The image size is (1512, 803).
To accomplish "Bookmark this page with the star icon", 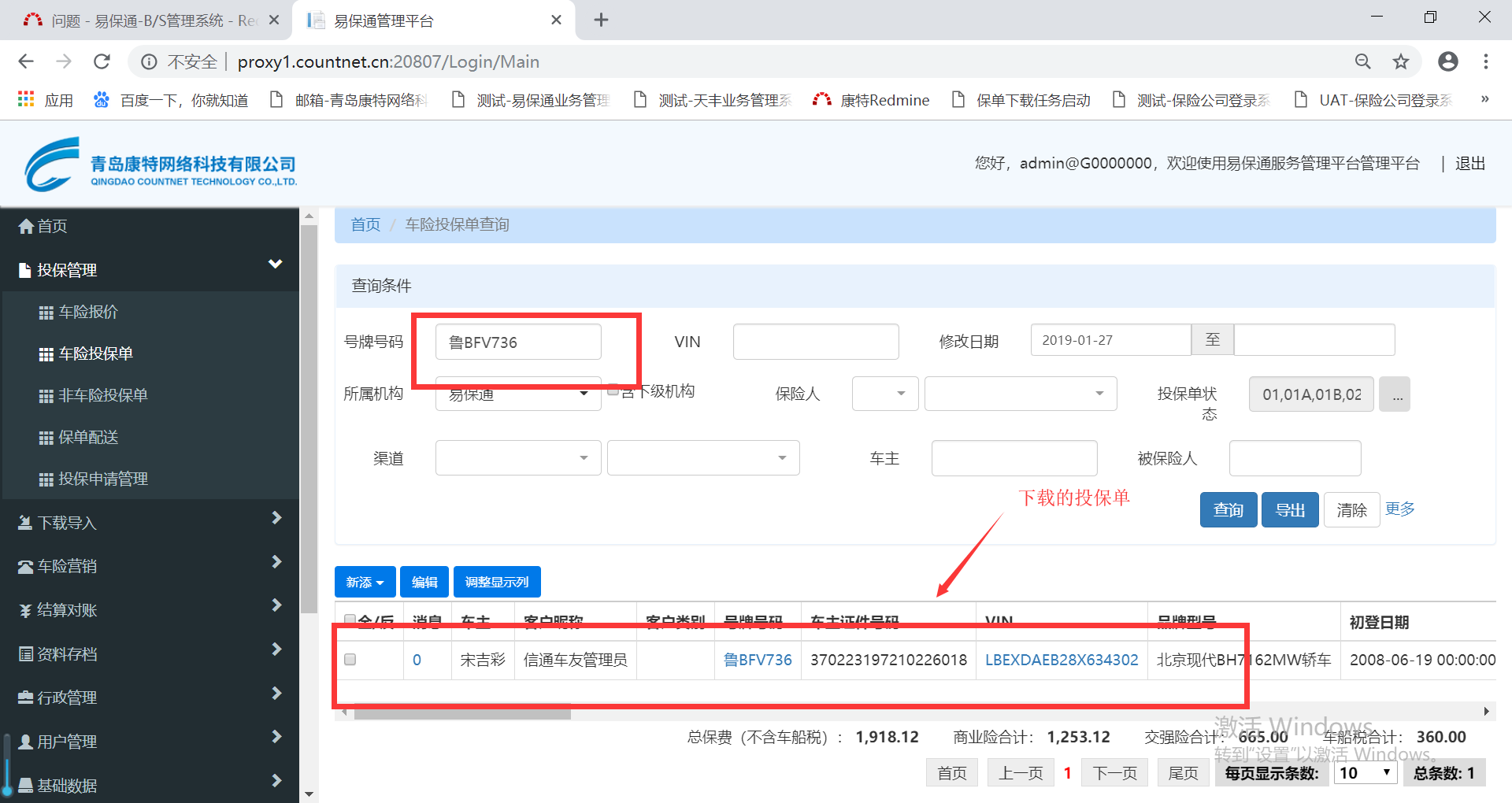I will [1400, 61].
